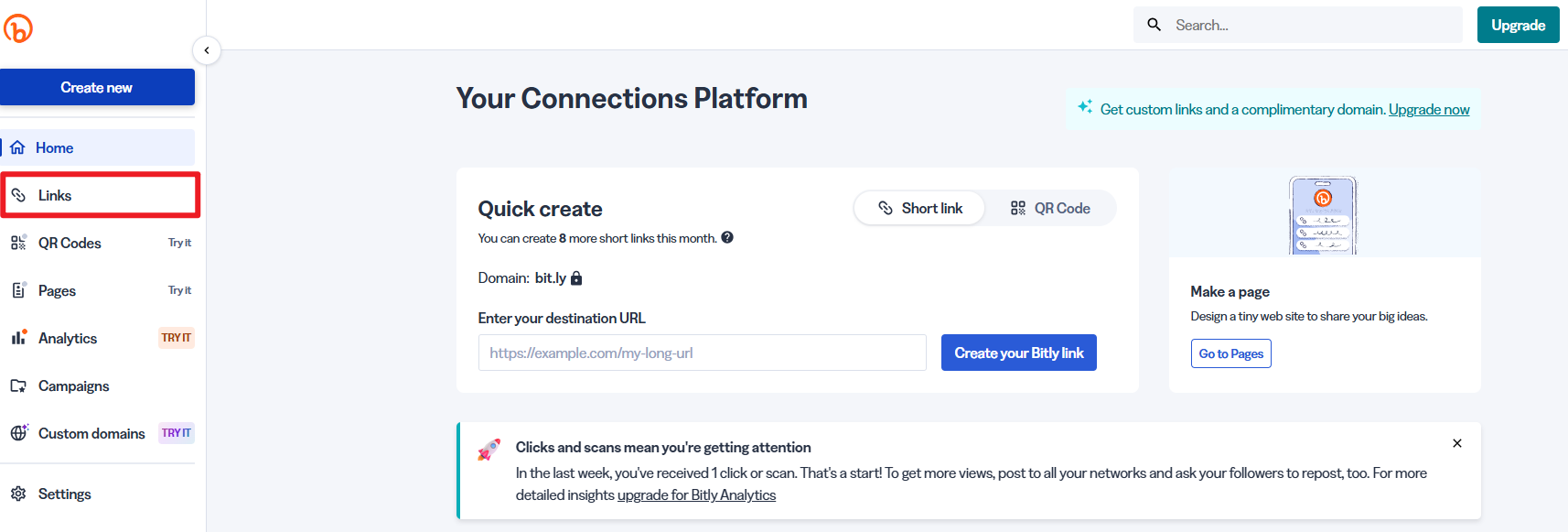Click the Analytics bar chart icon
Screen dimensions: 1568x532
[18, 337]
